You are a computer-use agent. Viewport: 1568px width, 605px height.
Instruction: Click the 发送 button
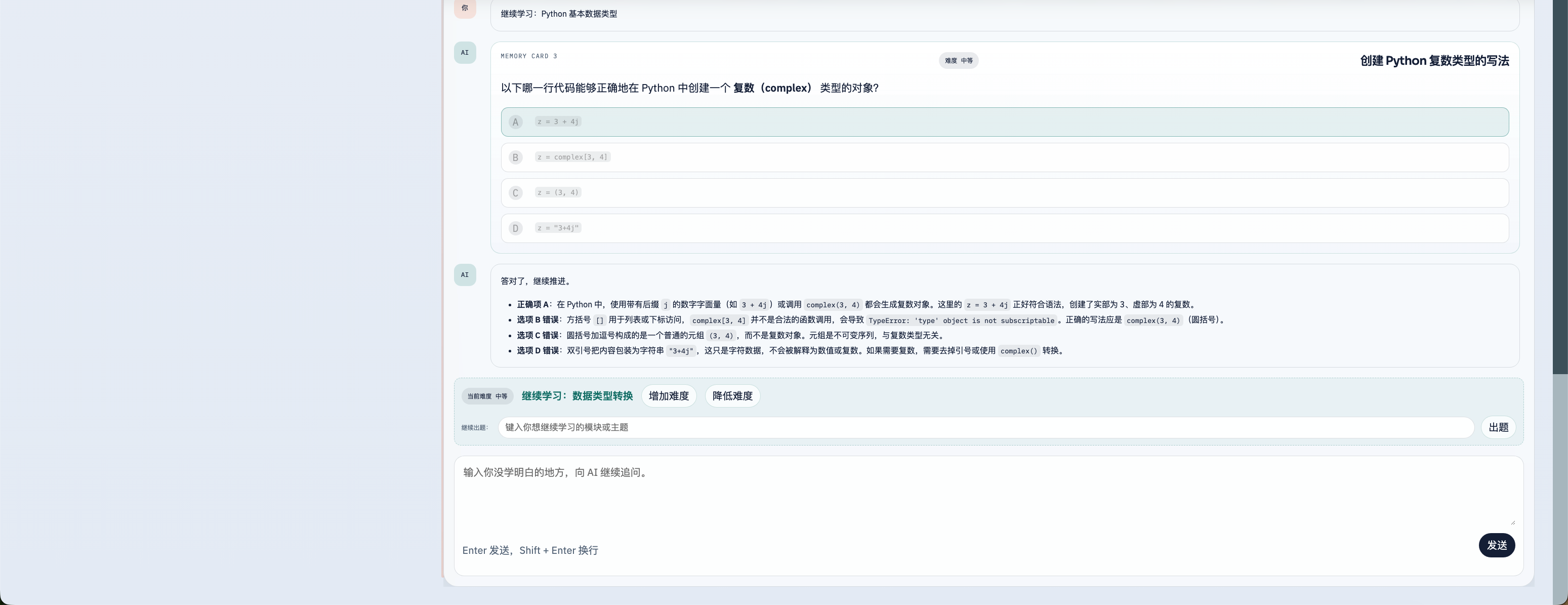(x=1497, y=545)
